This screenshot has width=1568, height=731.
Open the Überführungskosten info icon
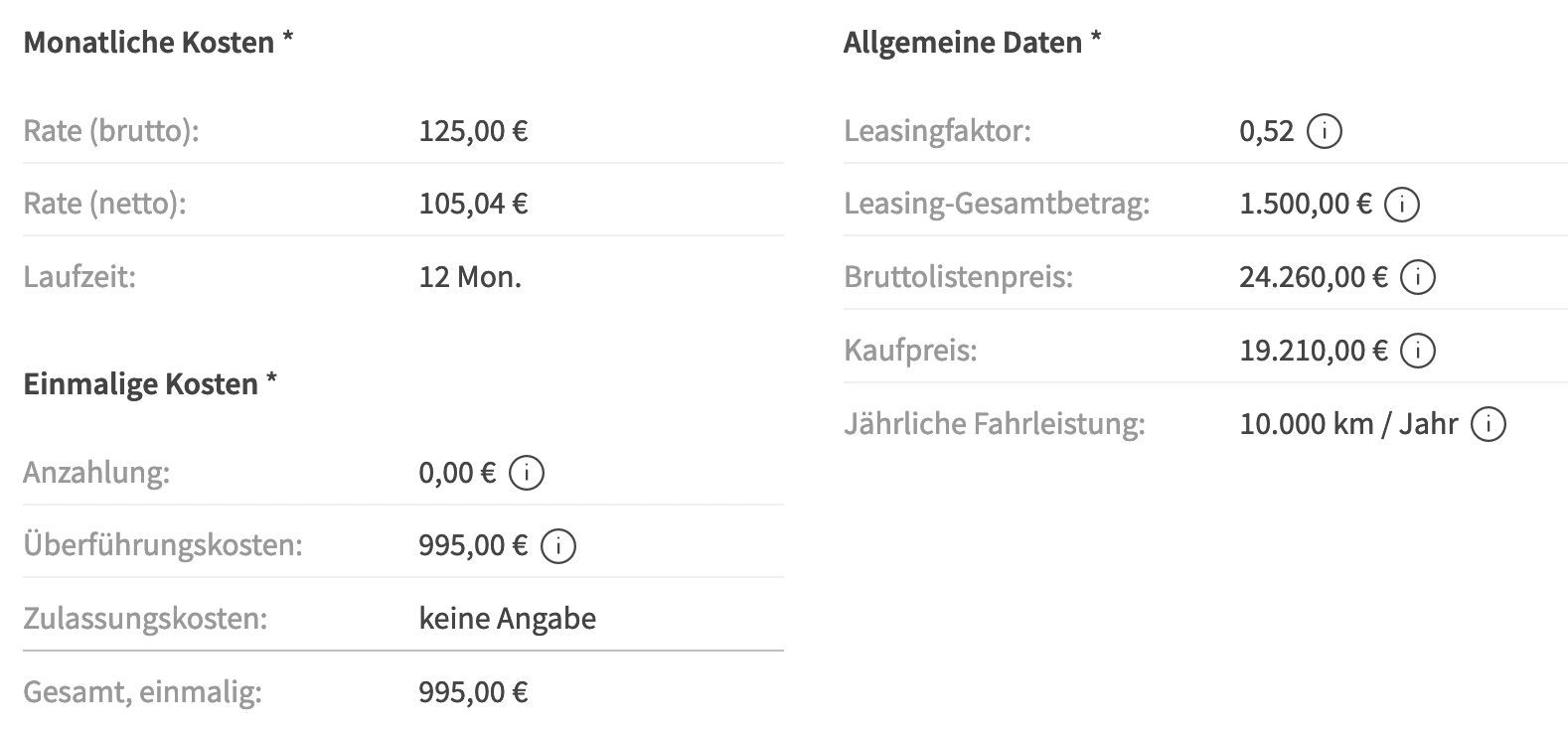click(x=557, y=546)
